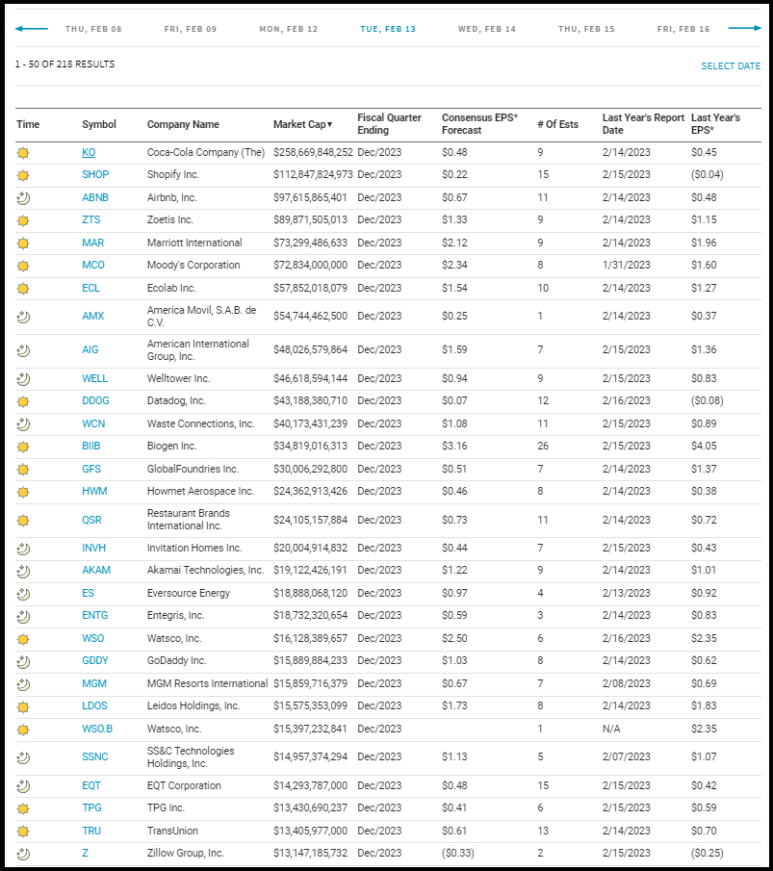Click the Time column header
The width and height of the screenshot is (773, 871).
(x=28, y=124)
